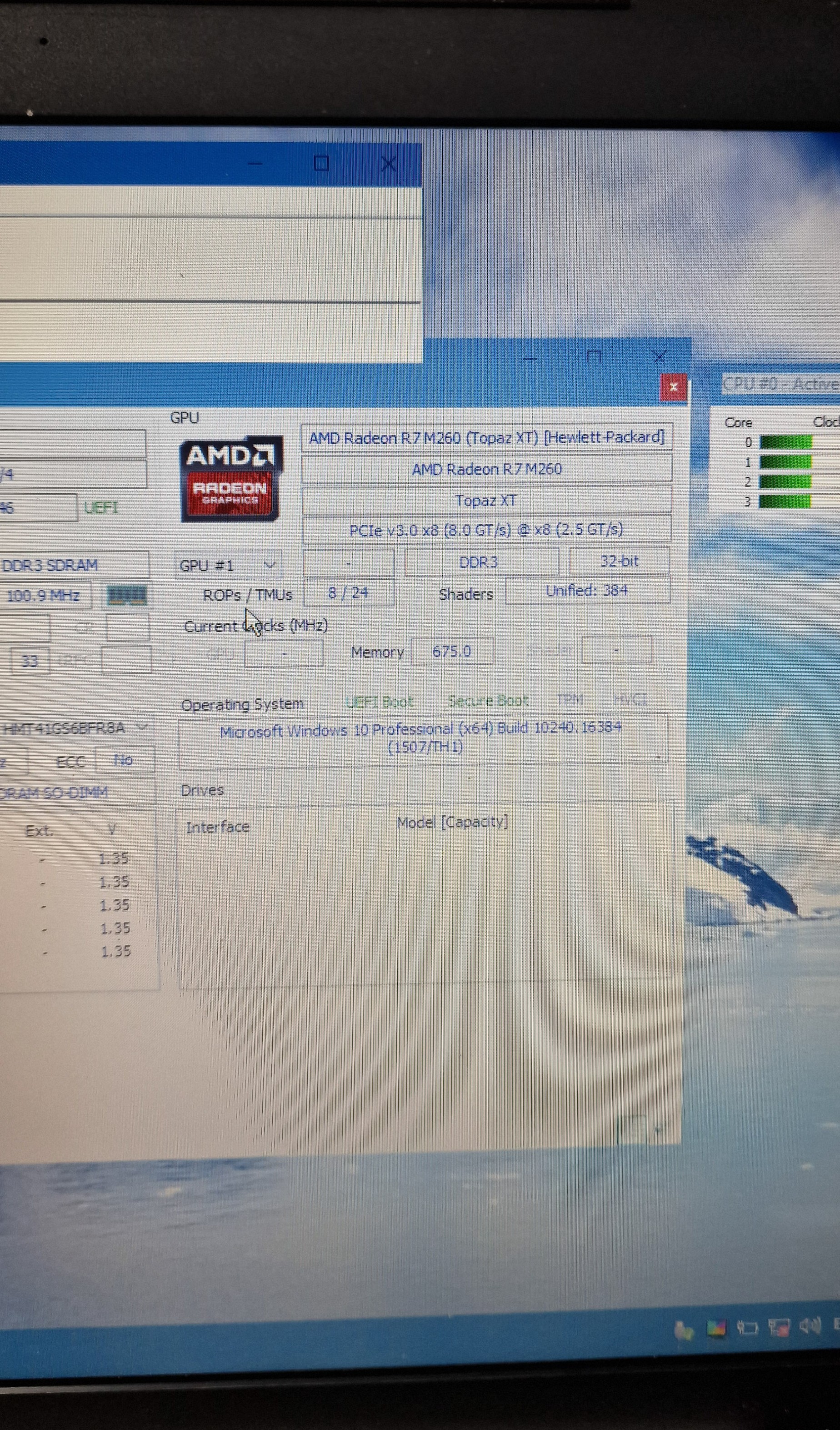
Task: Click the 'Unified: 384' shaders field
Action: click(x=588, y=591)
